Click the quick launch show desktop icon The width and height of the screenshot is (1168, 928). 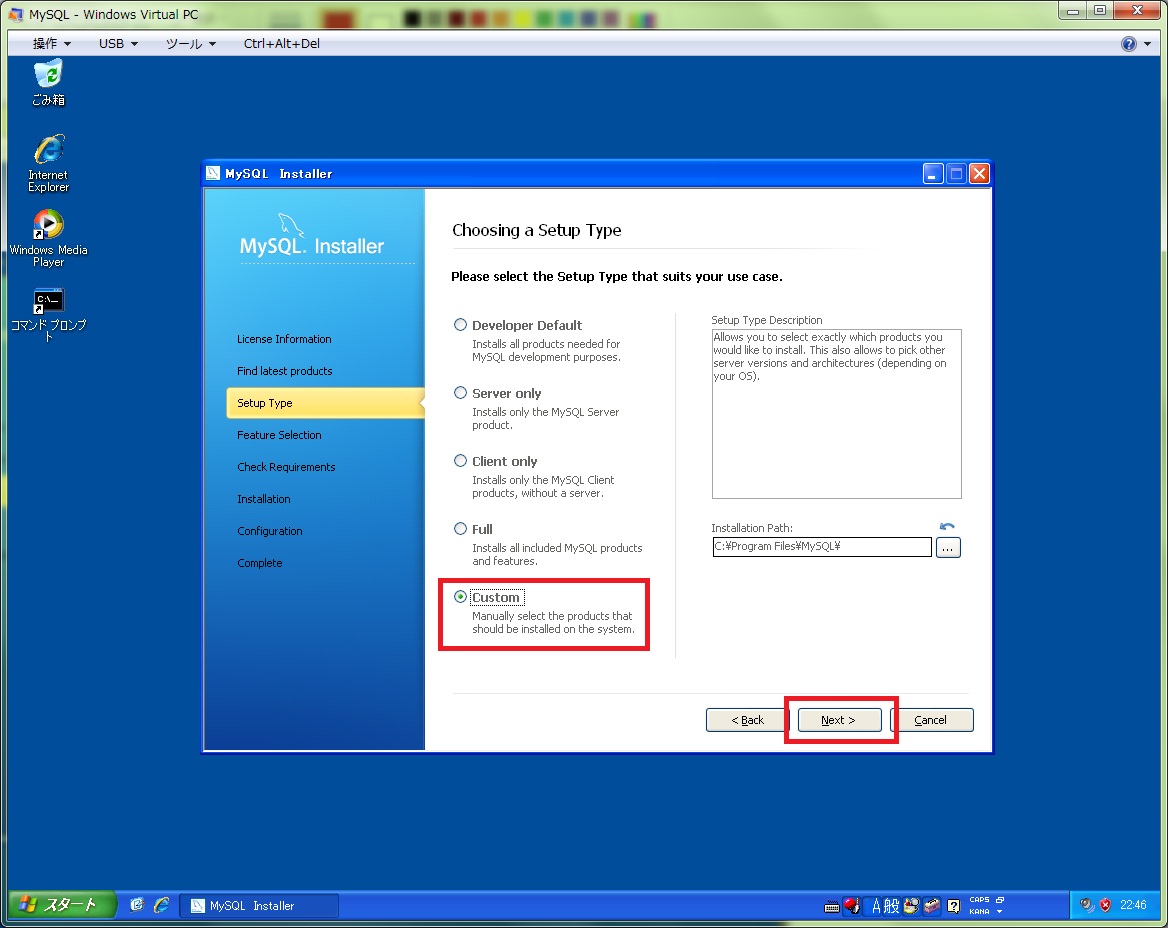point(136,905)
